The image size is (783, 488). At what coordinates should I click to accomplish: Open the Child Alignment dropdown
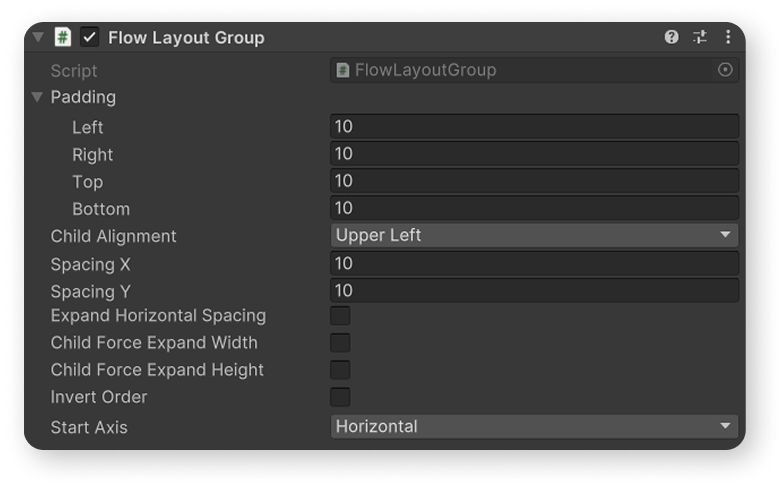[x=534, y=235]
